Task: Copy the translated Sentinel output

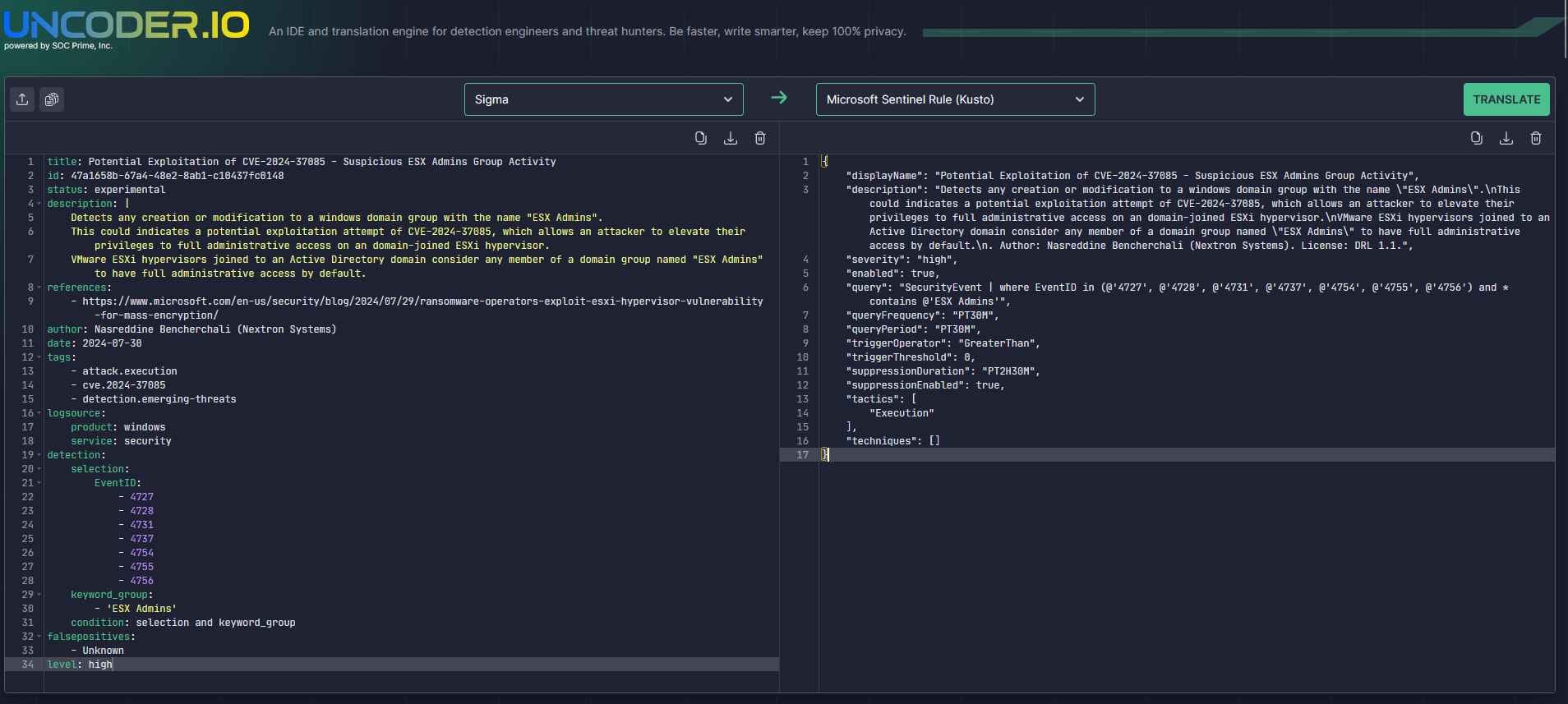Action: point(1477,138)
